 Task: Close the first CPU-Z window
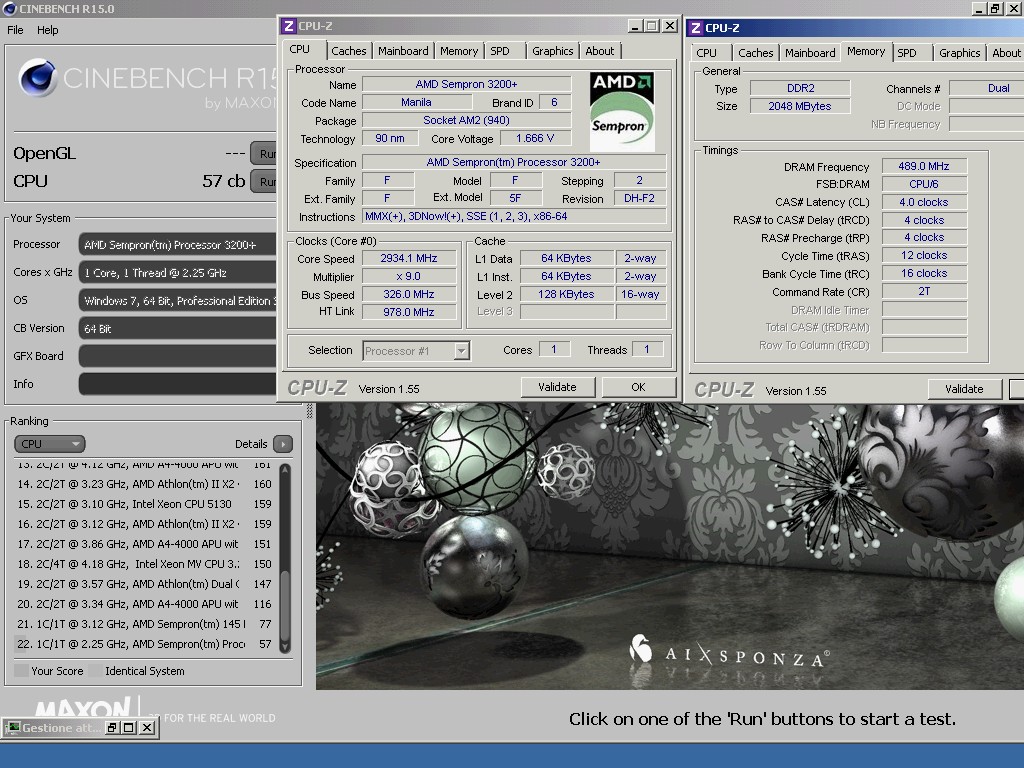(669, 26)
